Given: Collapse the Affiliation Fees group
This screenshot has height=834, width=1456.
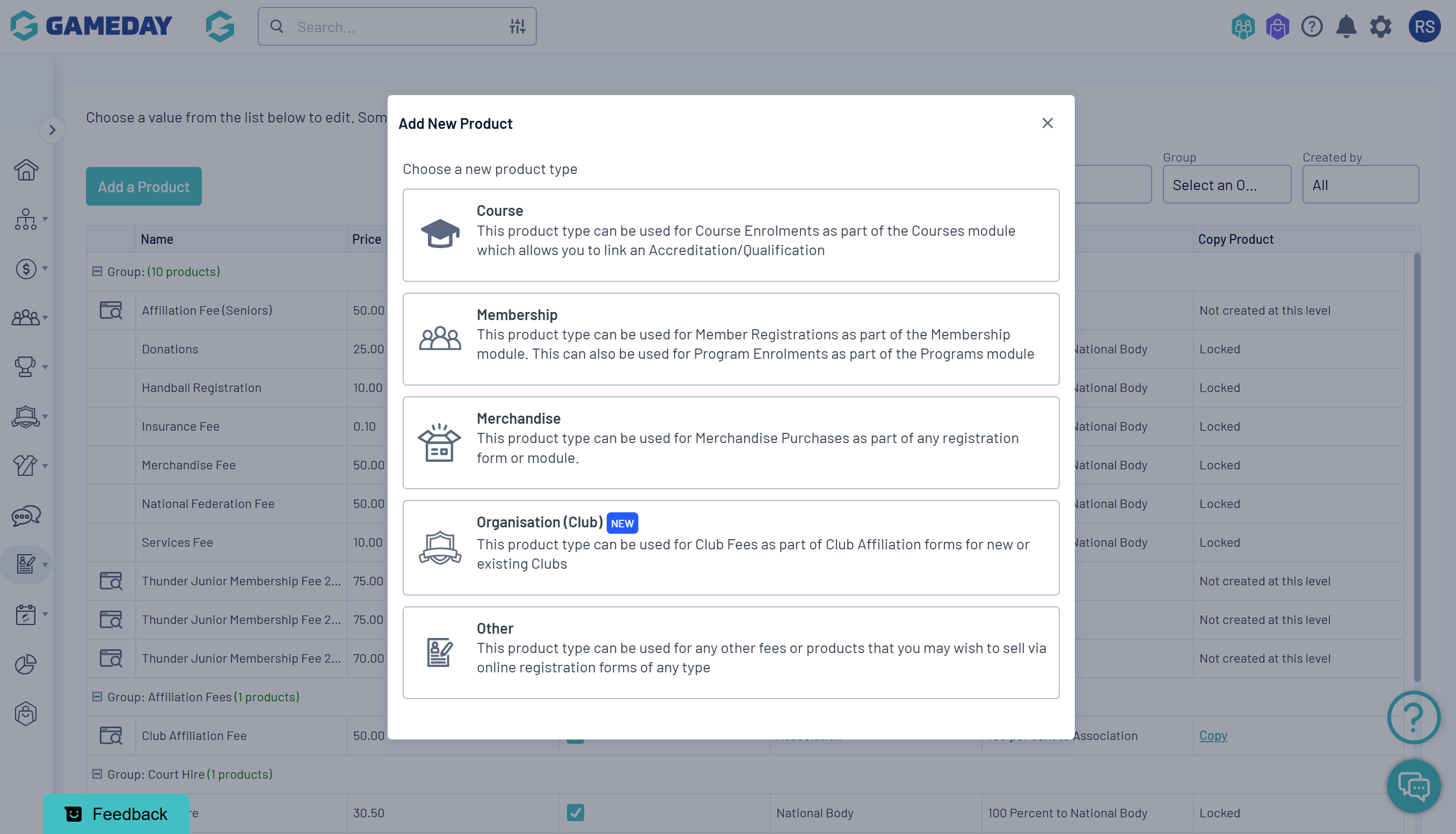Looking at the screenshot, I should tap(97, 697).
